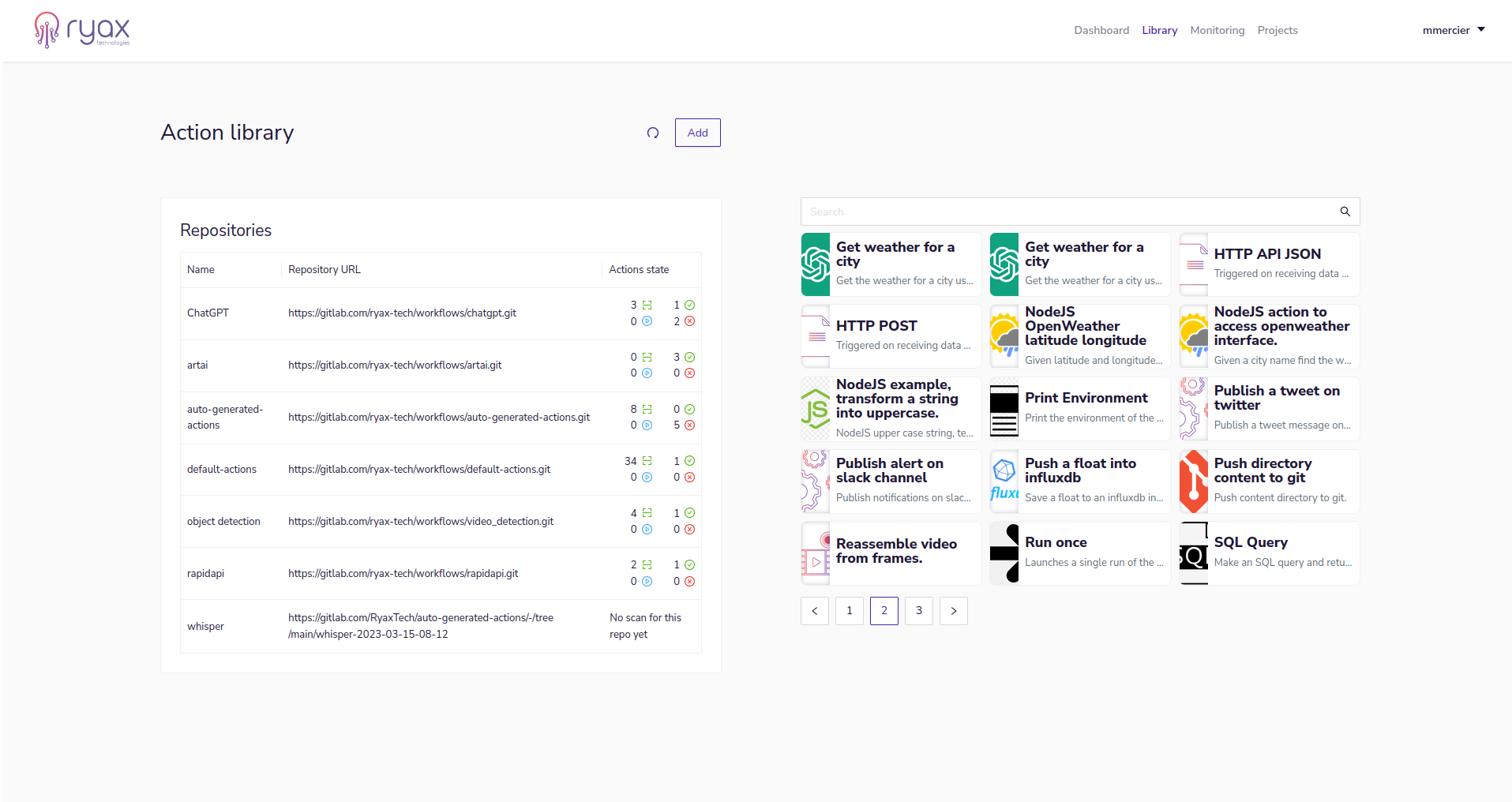Click the Print Environment icon
The height and width of the screenshot is (802, 1512).
[x=1004, y=409]
